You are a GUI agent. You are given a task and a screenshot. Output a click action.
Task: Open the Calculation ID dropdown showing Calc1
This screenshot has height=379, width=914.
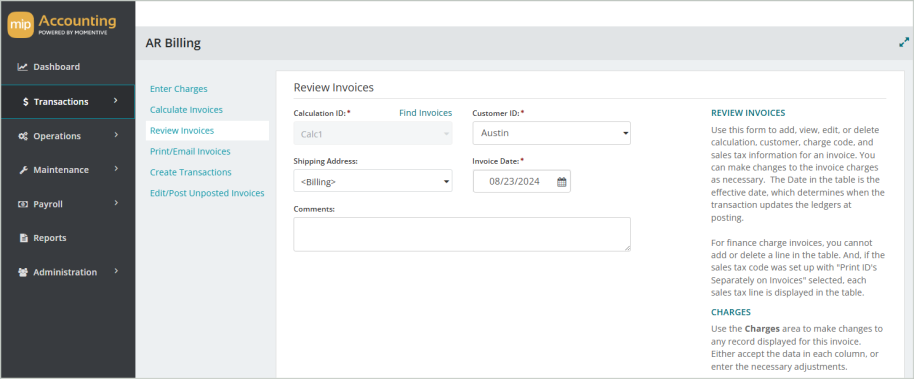click(373, 133)
